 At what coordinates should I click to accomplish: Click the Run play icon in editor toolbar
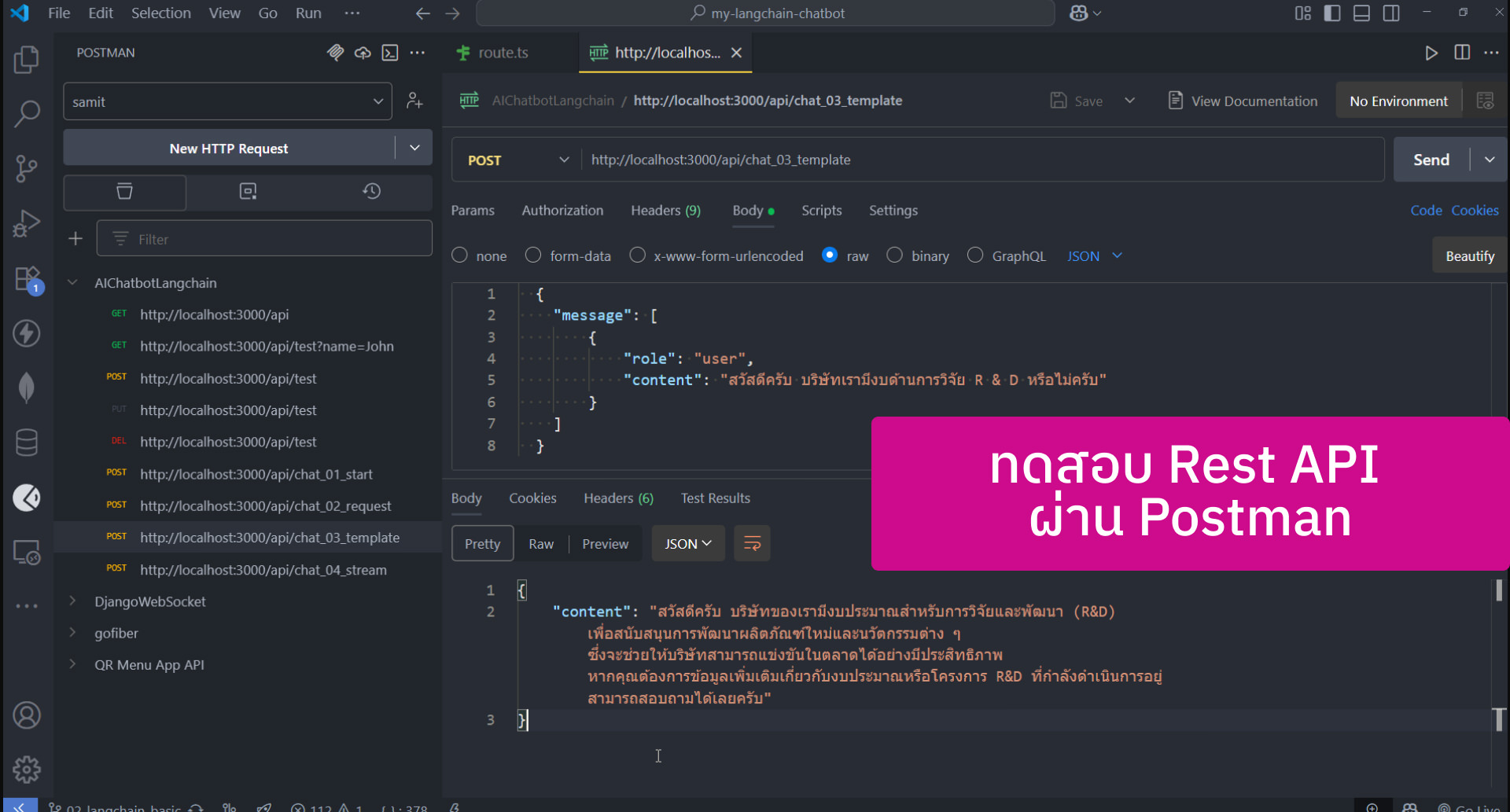[1431, 53]
